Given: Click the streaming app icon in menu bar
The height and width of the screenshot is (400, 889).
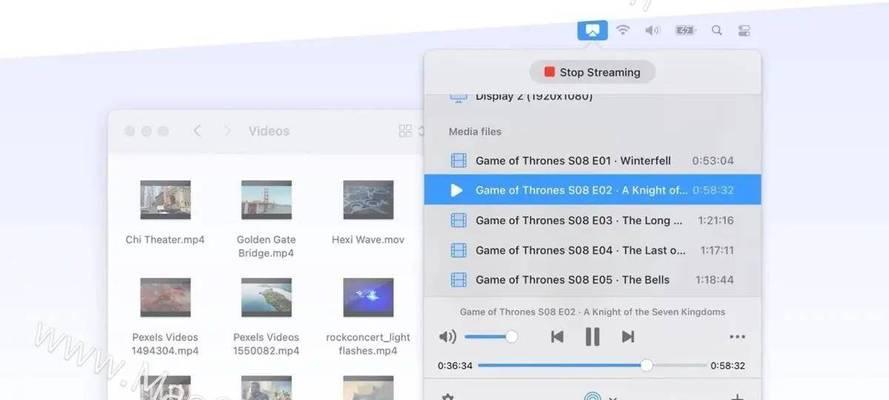Looking at the screenshot, I should coord(592,31).
